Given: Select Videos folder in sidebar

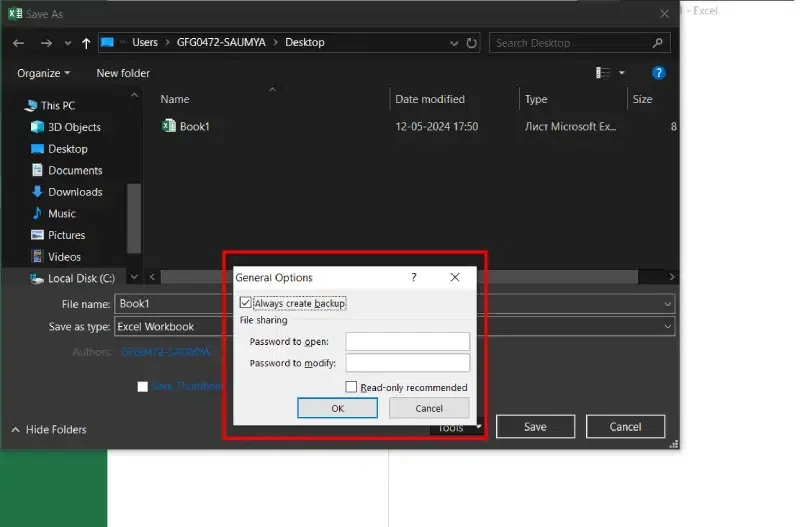Looking at the screenshot, I should [56, 257].
